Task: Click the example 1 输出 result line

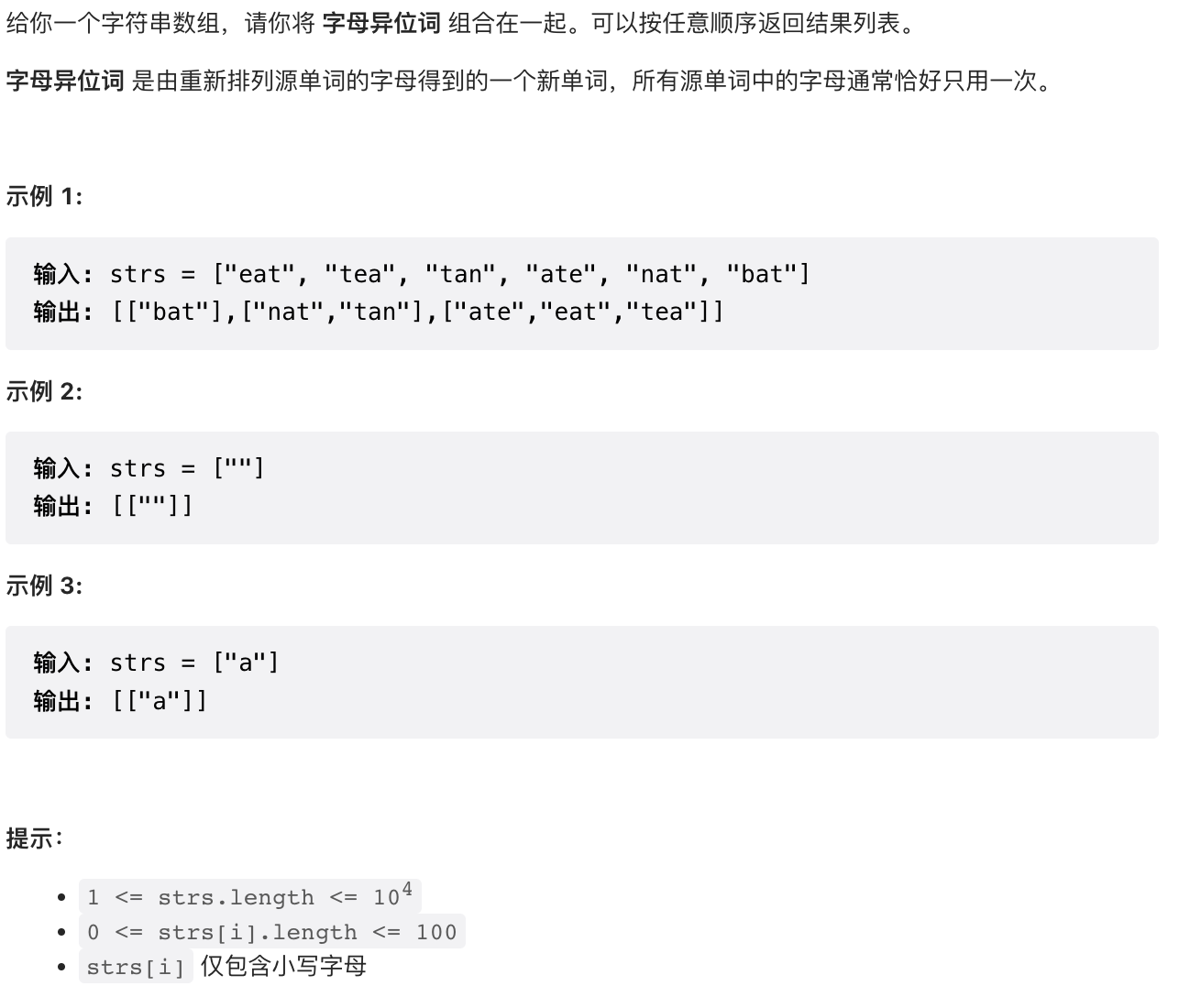Action: click(x=379, y=312)
